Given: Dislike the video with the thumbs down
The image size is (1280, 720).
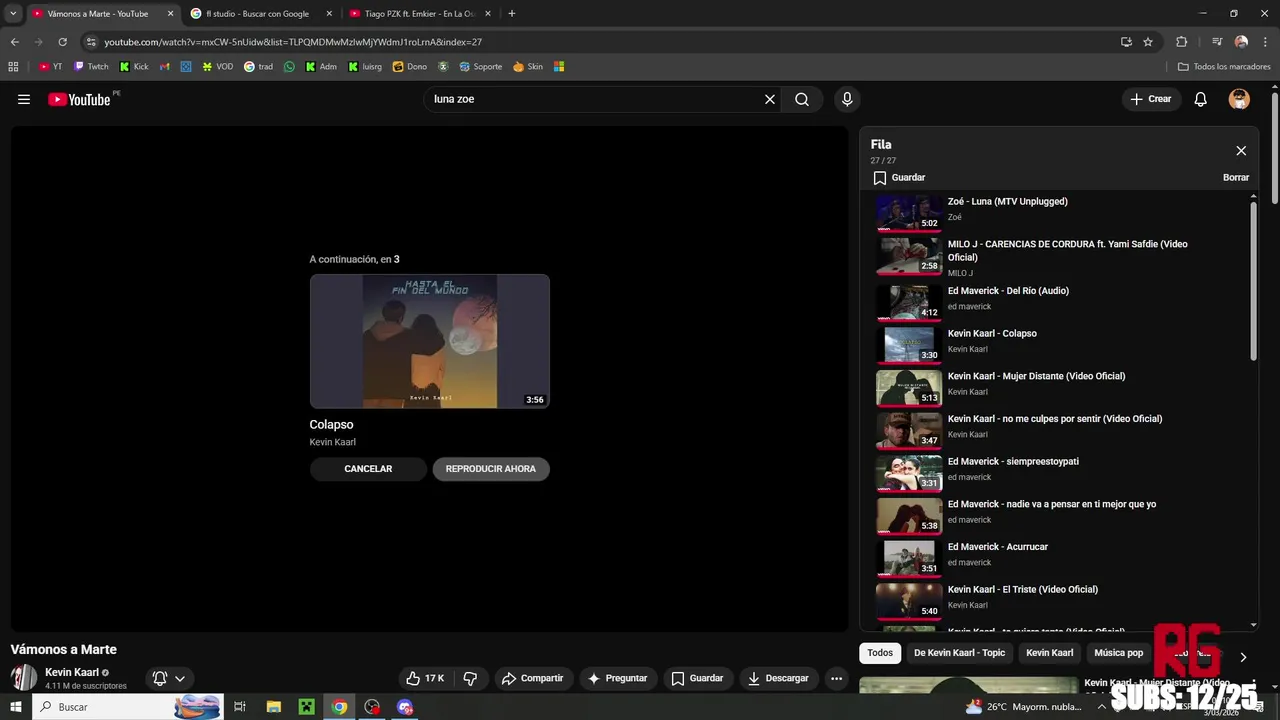Looking at the screenshot, I should 470,678.
